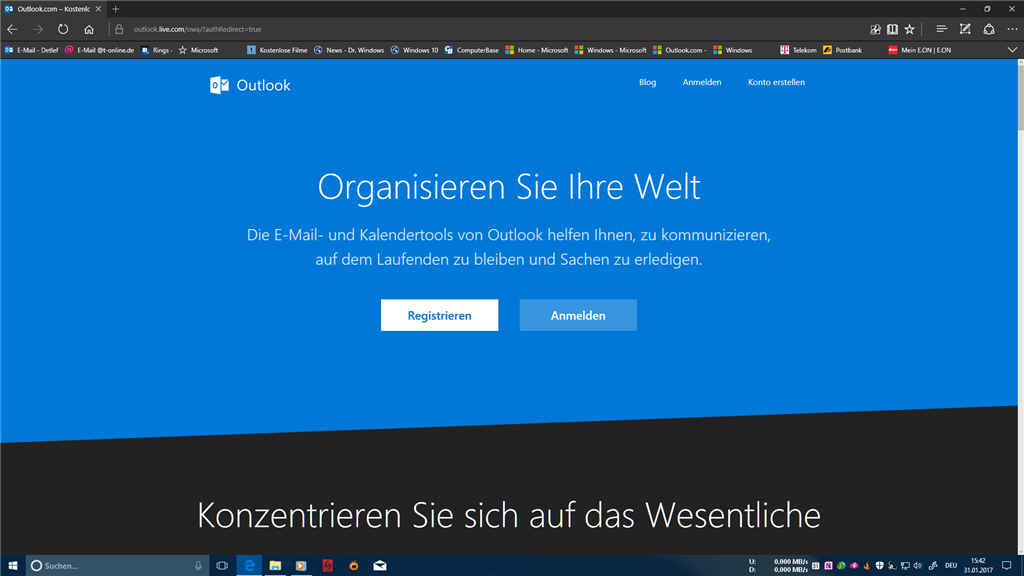
Task: Open the E-Mail - Detlef bookmark
Action: [31, 50]
